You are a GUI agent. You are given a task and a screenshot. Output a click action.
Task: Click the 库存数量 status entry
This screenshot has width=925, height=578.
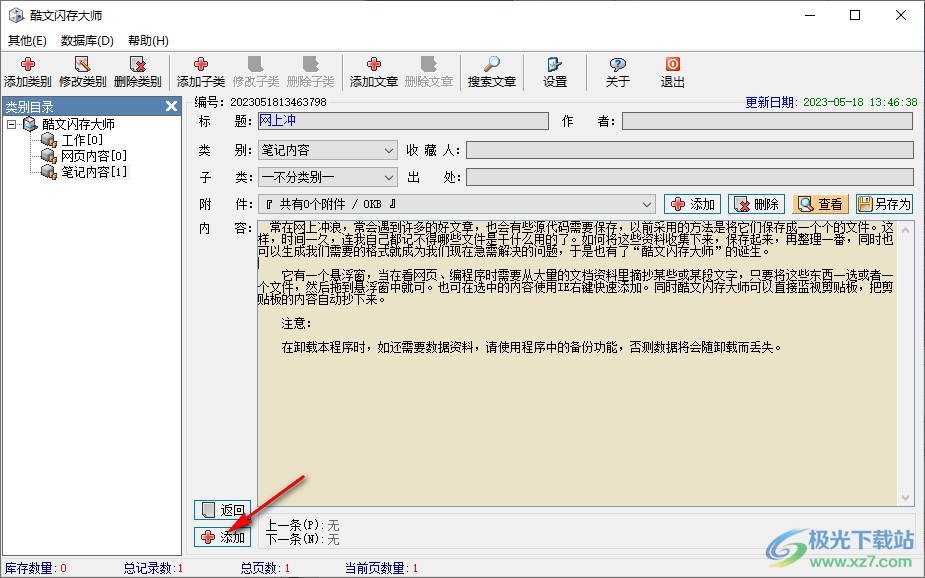35,569
